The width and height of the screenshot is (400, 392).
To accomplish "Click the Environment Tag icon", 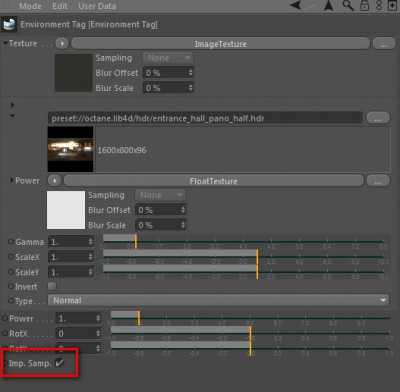I will tap(9, 24).
